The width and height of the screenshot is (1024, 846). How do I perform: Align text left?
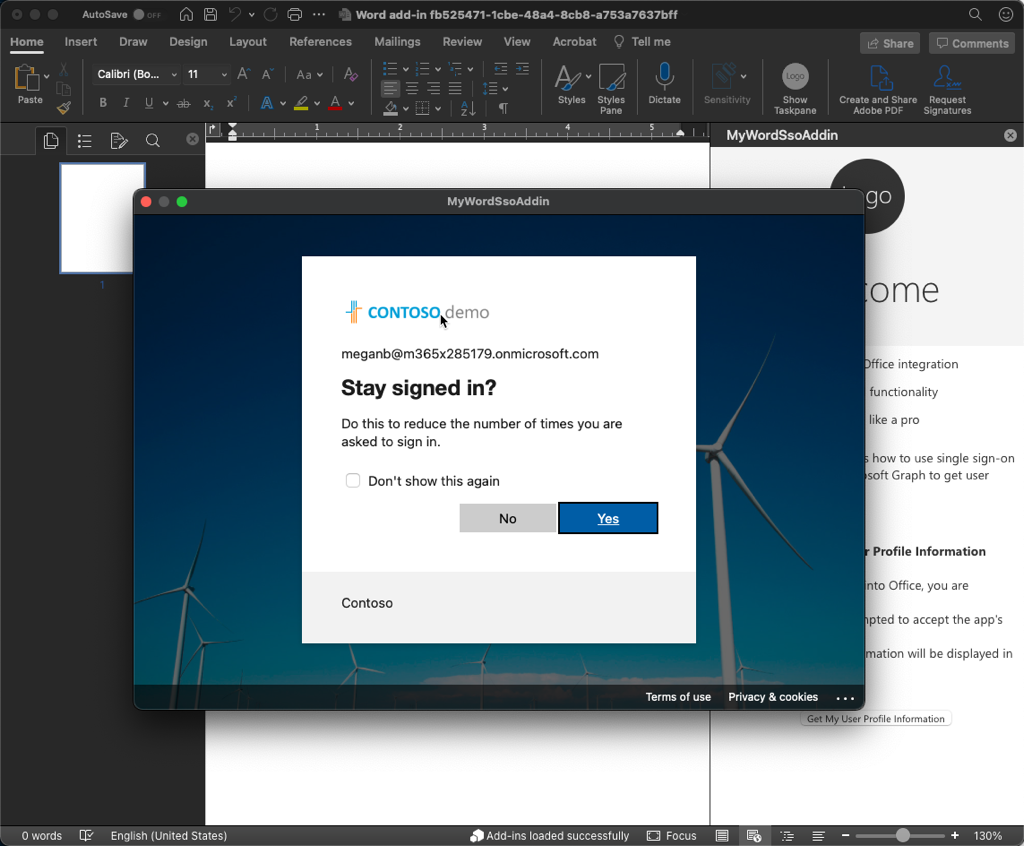[390, 88]
